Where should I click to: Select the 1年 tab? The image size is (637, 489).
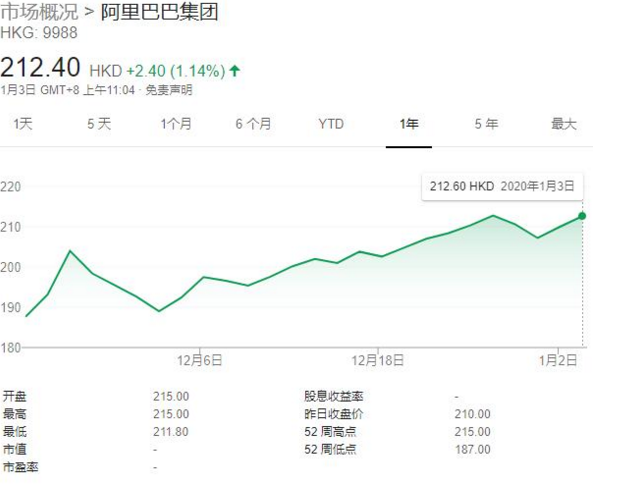pos(409,123)
